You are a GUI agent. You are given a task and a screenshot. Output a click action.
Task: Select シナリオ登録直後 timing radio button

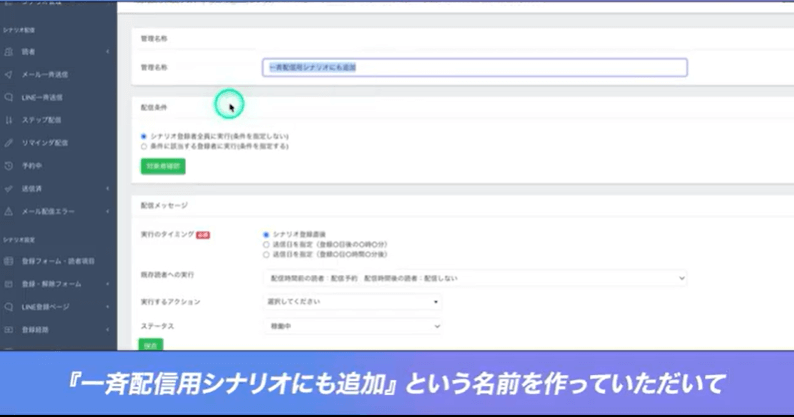pyautogui.click(x=266, y=234)
